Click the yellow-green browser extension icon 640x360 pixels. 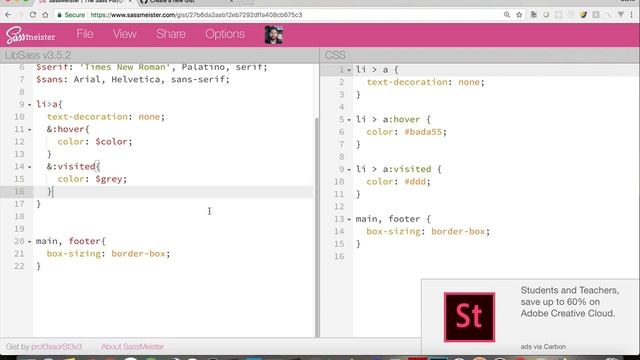click(583, 15)
